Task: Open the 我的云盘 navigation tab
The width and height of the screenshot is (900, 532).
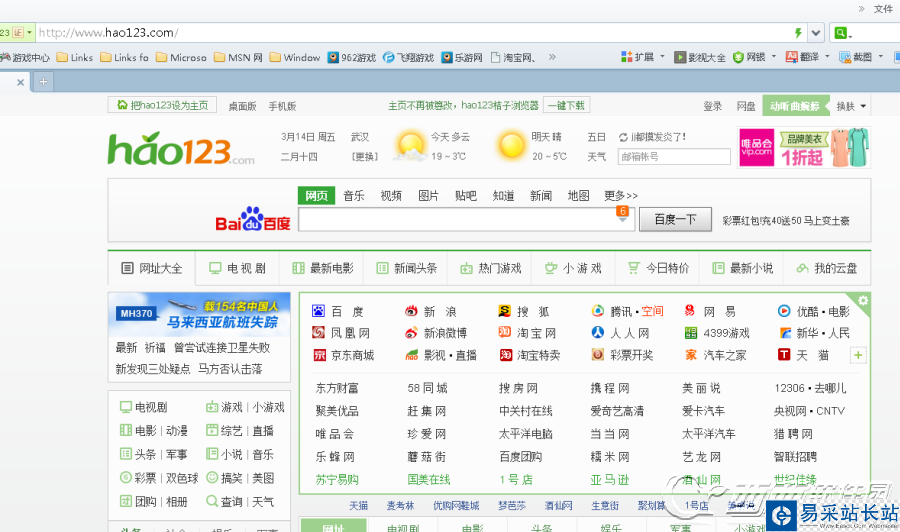Action: point(827,268)
